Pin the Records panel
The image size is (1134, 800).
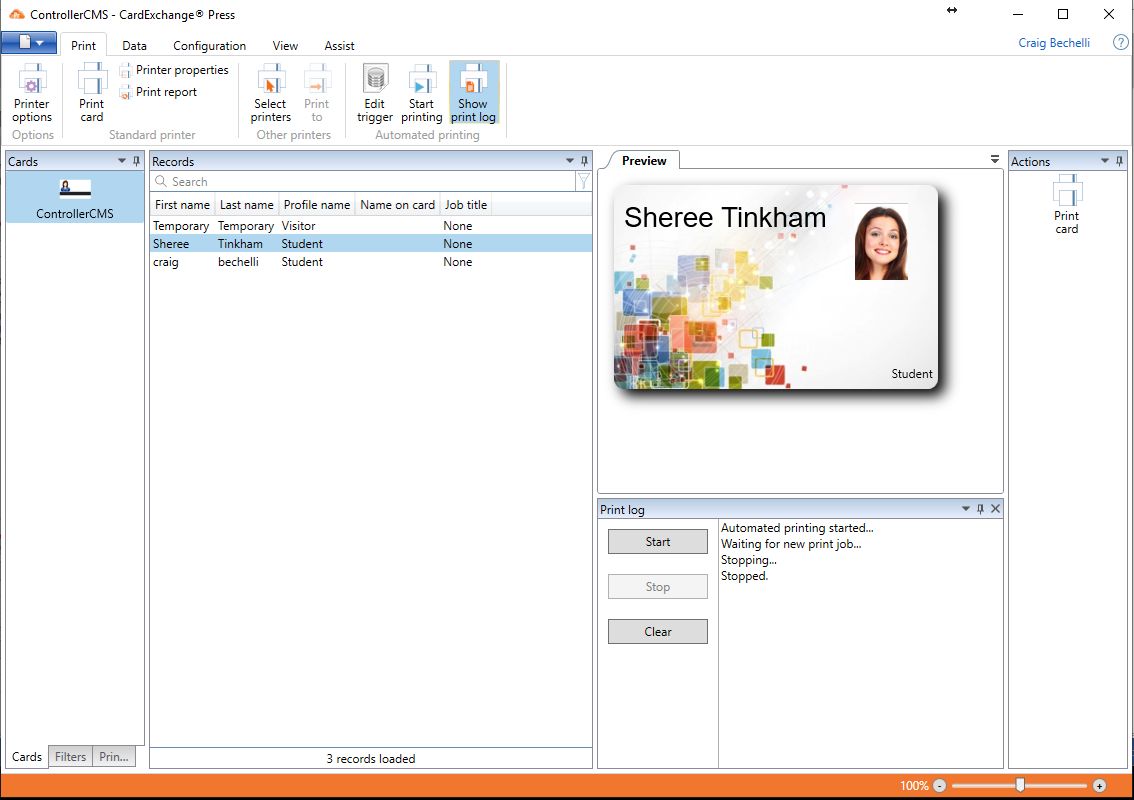[584, 161]
